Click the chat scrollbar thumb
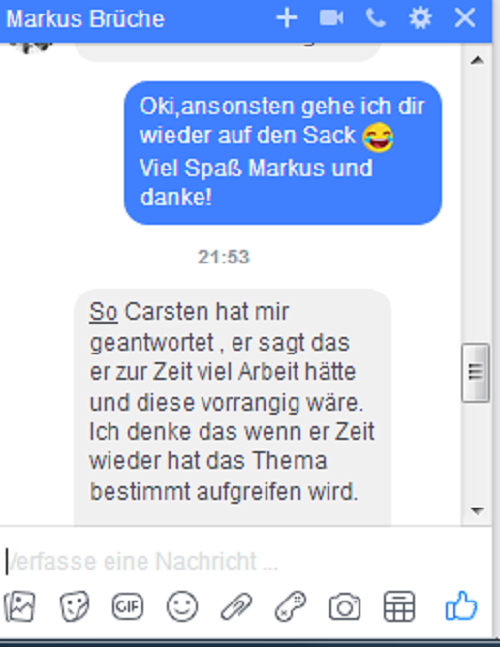Image resolution: width=500 pixels, height=647 pixels. tap(476, 373)
